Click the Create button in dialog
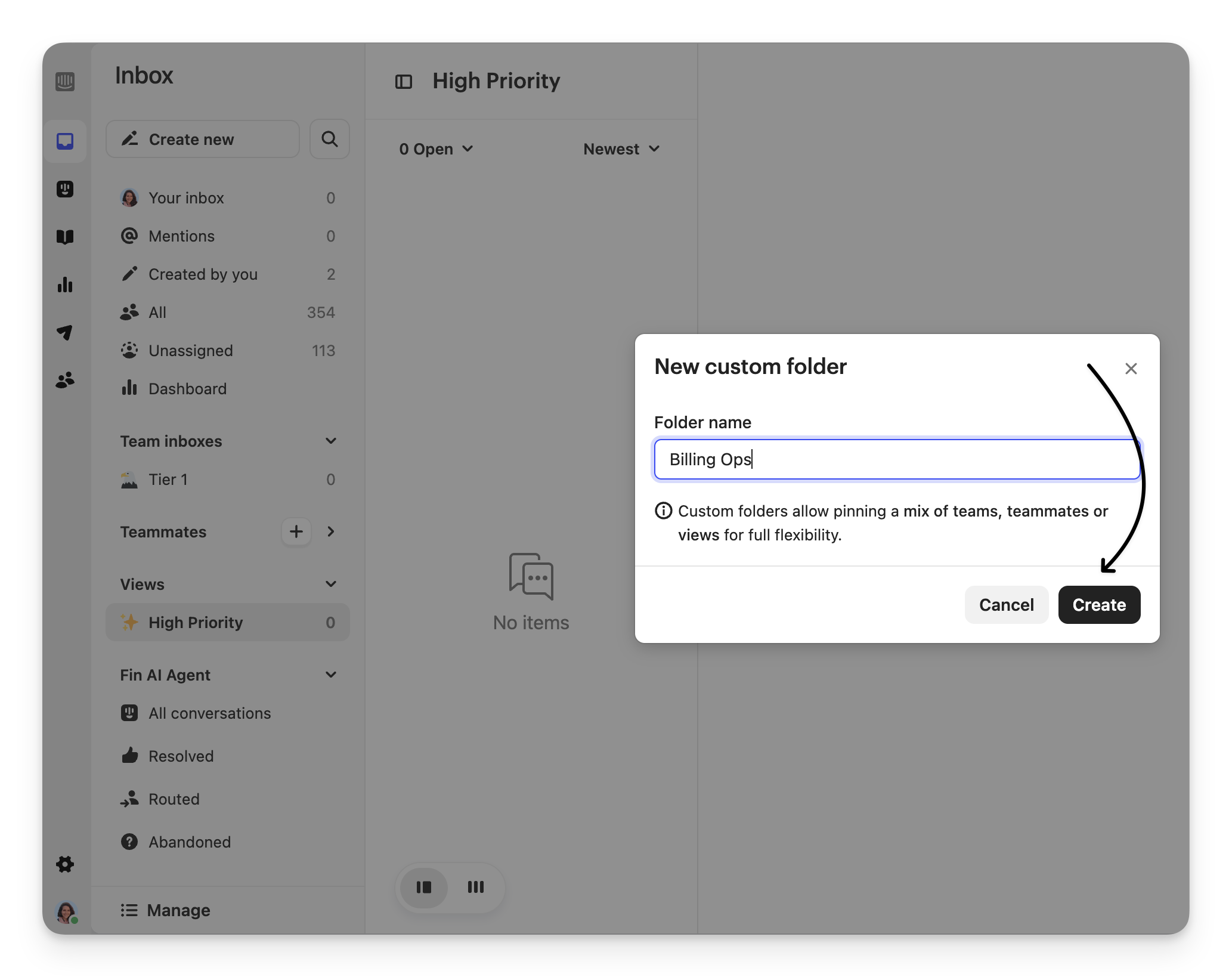The height and width of the screenshot is (977, 1232). [1098, 604]
